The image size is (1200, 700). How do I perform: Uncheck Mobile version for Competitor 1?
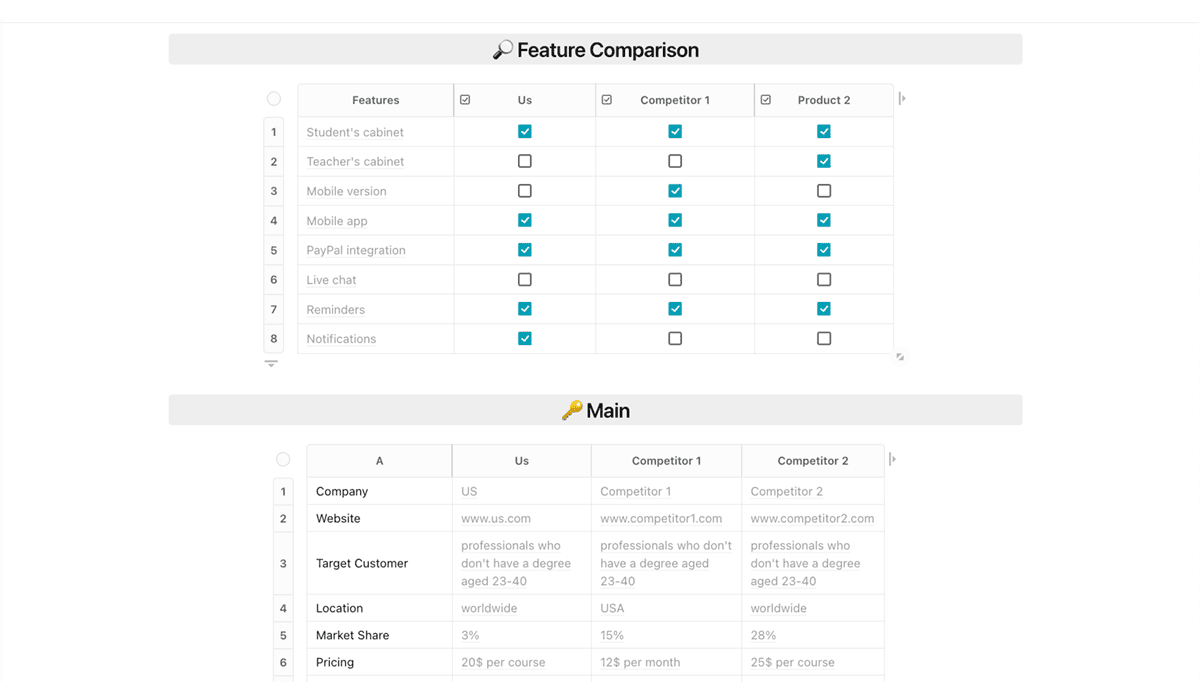(x=675, y=191)
